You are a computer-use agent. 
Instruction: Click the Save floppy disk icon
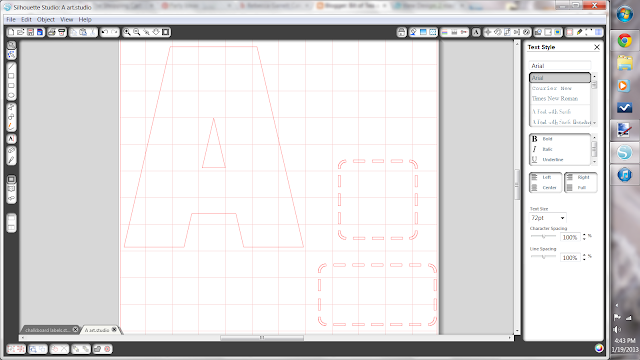point(31,32)
